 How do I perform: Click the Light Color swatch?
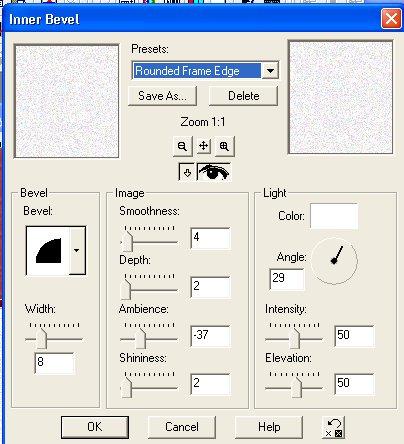[334, 216]
